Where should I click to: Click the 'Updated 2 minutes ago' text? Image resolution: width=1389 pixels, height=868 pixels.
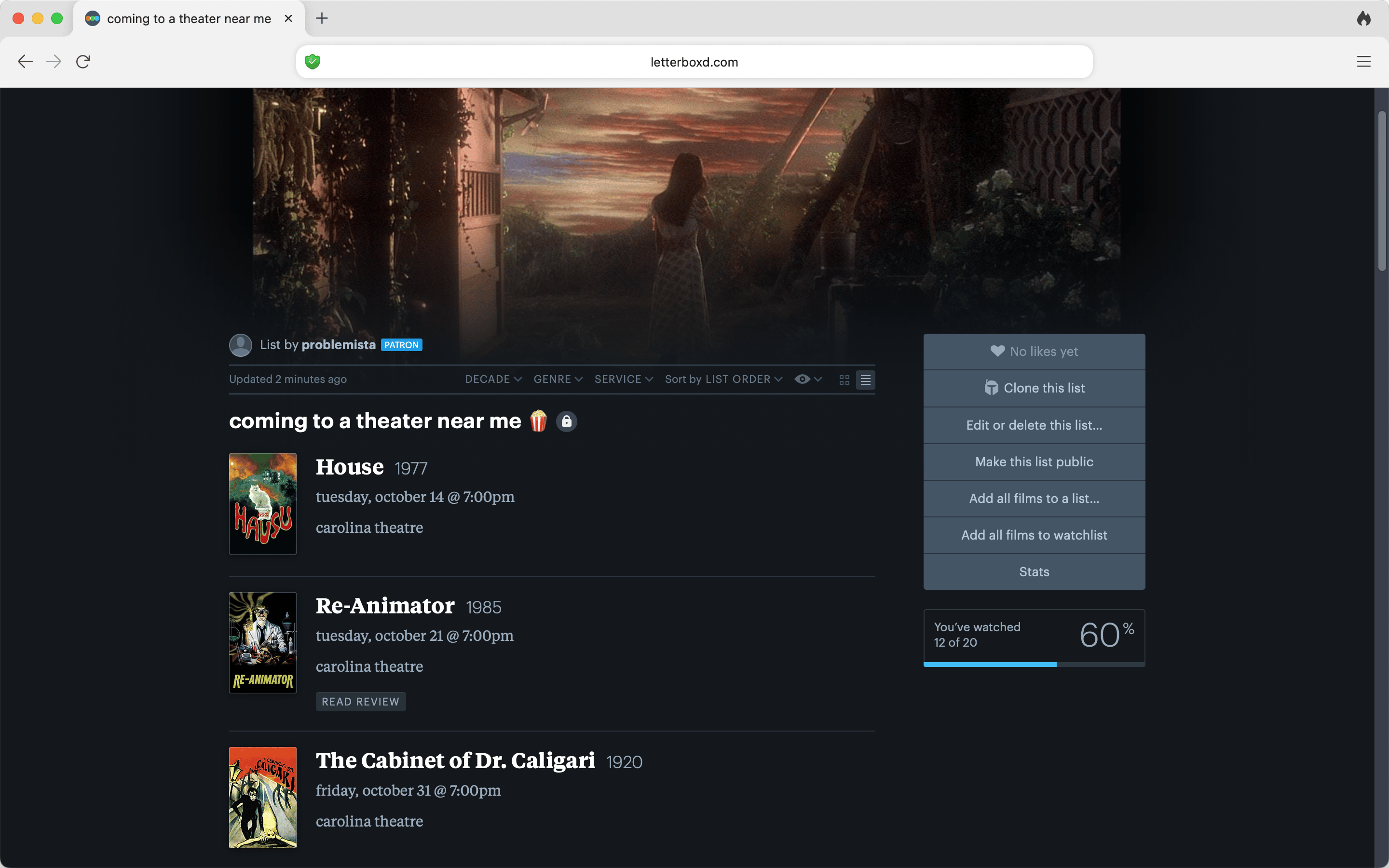(x=287, y=379)
